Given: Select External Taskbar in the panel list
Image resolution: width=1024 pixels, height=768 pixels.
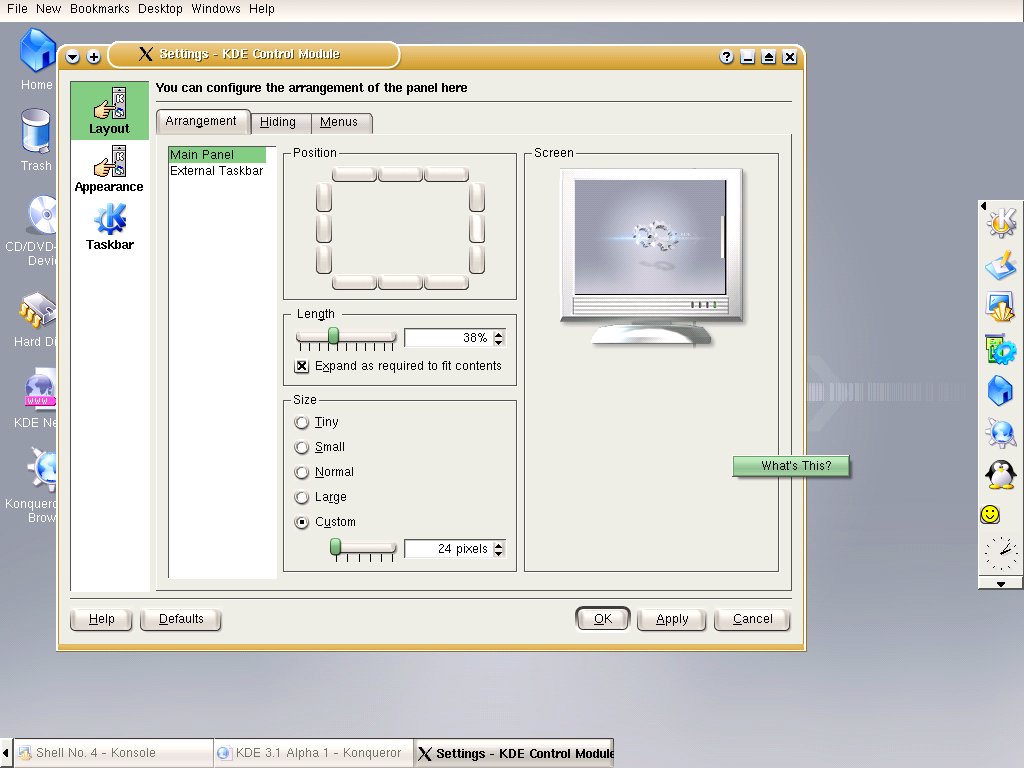Looking at the screenshot, I should tap(217, 171).
